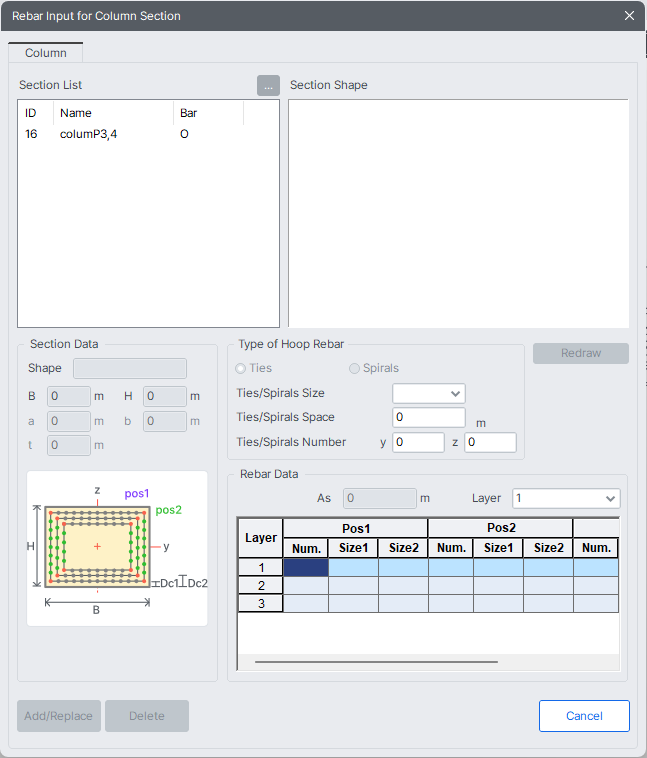Select section row 'columP3,4' in Section List
The image size is (647, 758).
148,134
